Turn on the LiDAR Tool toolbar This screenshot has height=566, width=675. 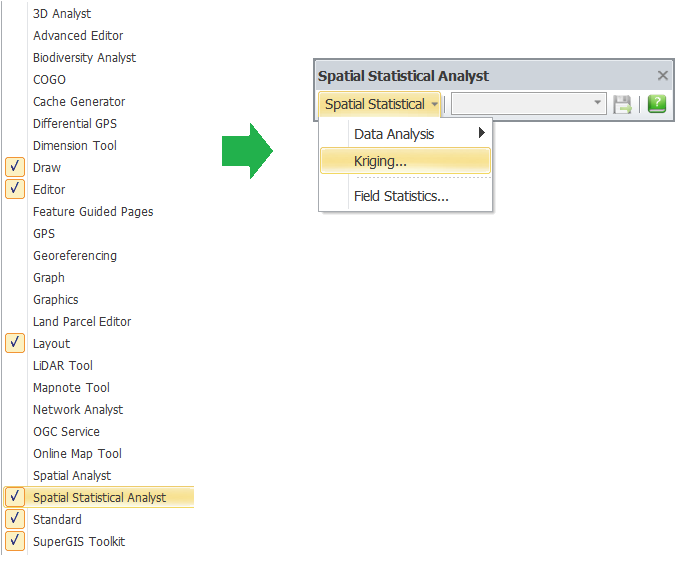(63, 366)
